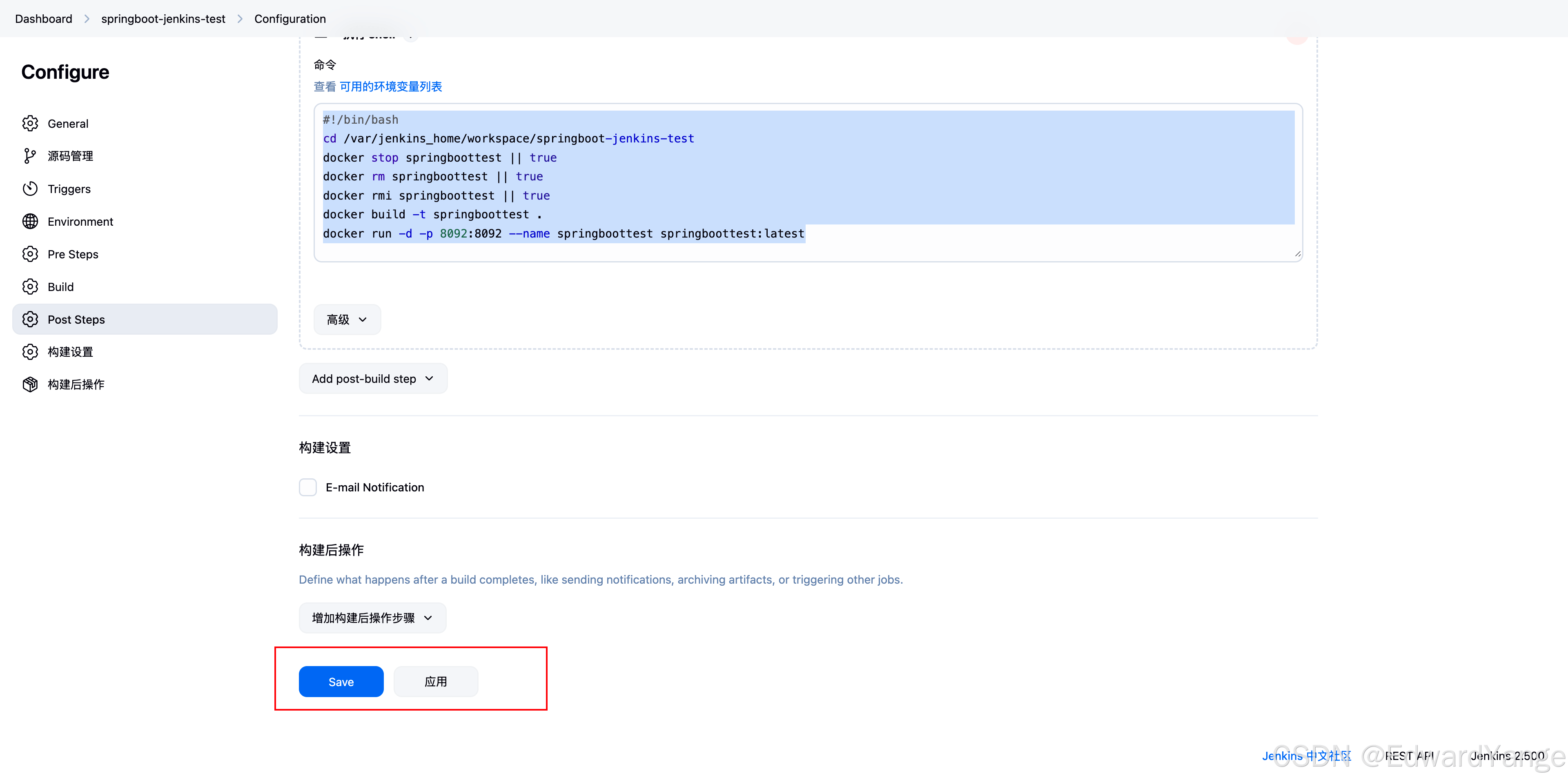Click the Pre Steps gear icon
The height and width of the screenshot is (782, 1568).
(x=30, y=254)
